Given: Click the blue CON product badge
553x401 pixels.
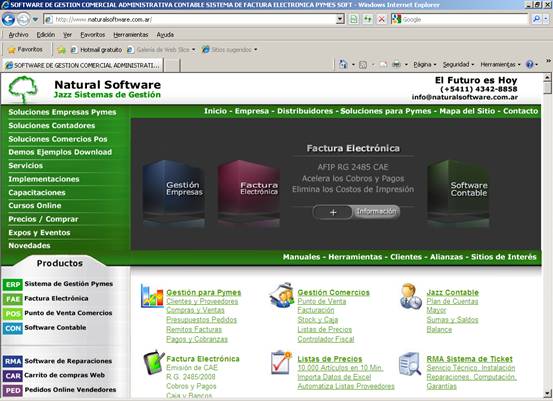Looking at the screenshot, I should [x=13, y=328].
